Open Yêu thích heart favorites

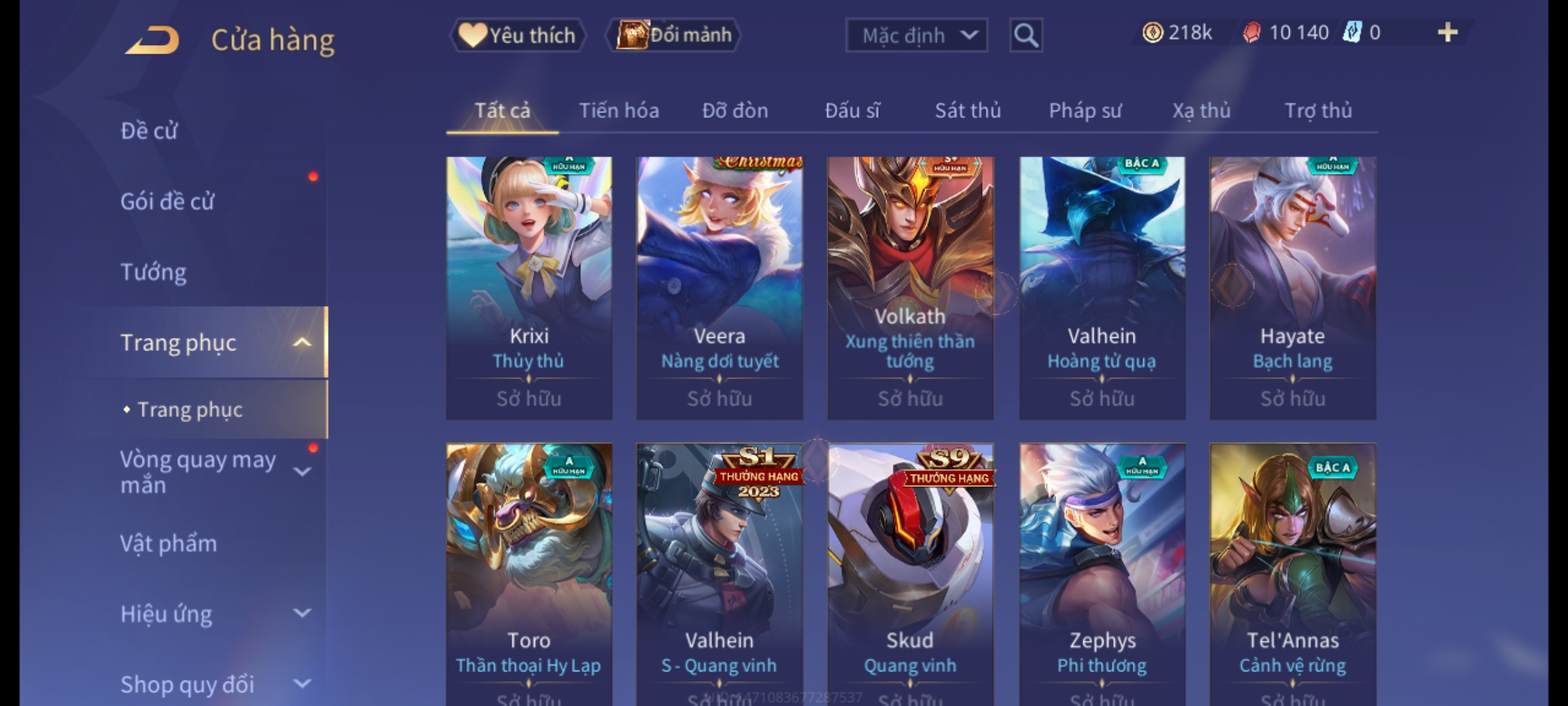(x=517, y=35)
